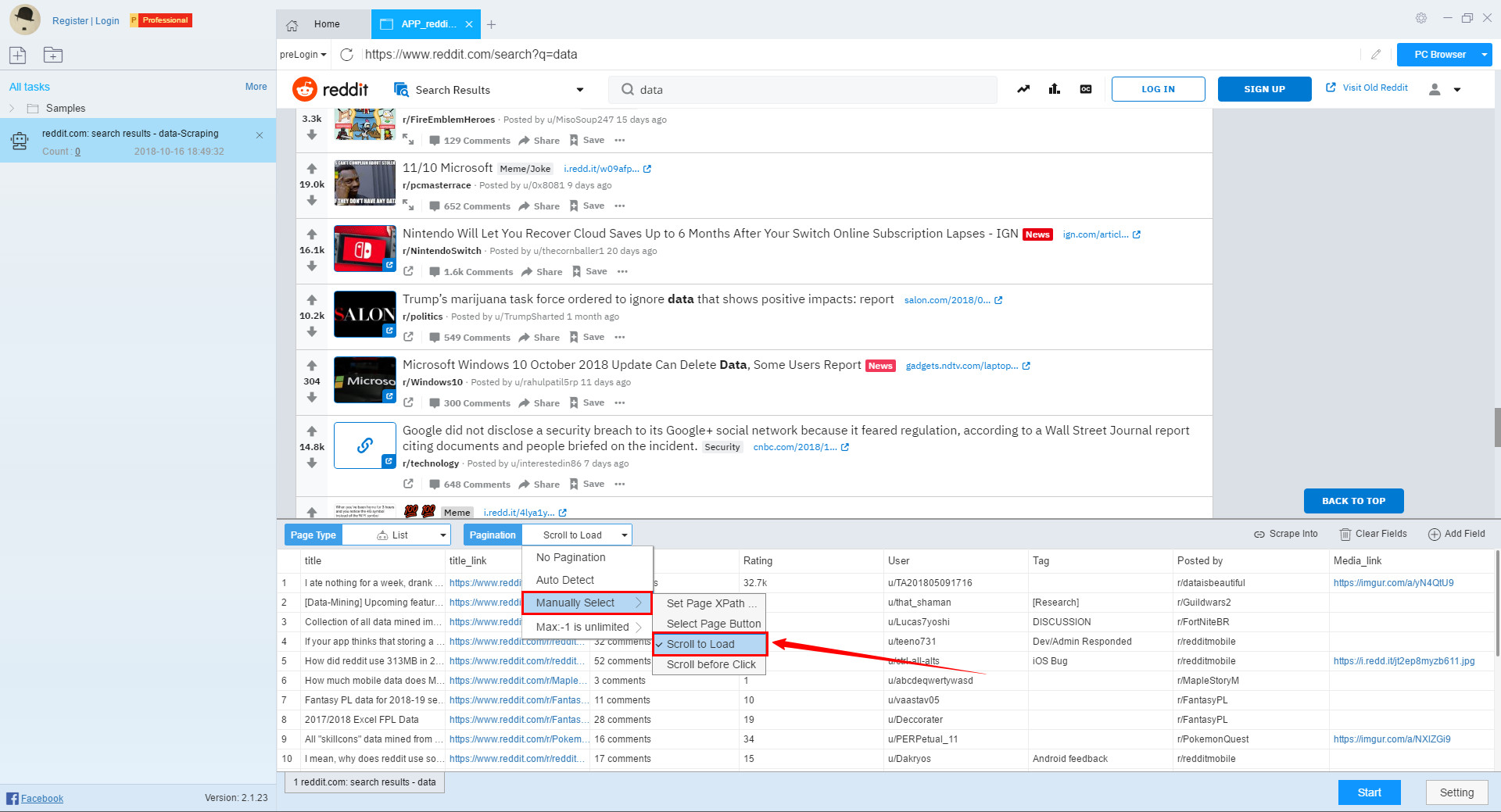Click the SIGN UP button

point(1264,89)
